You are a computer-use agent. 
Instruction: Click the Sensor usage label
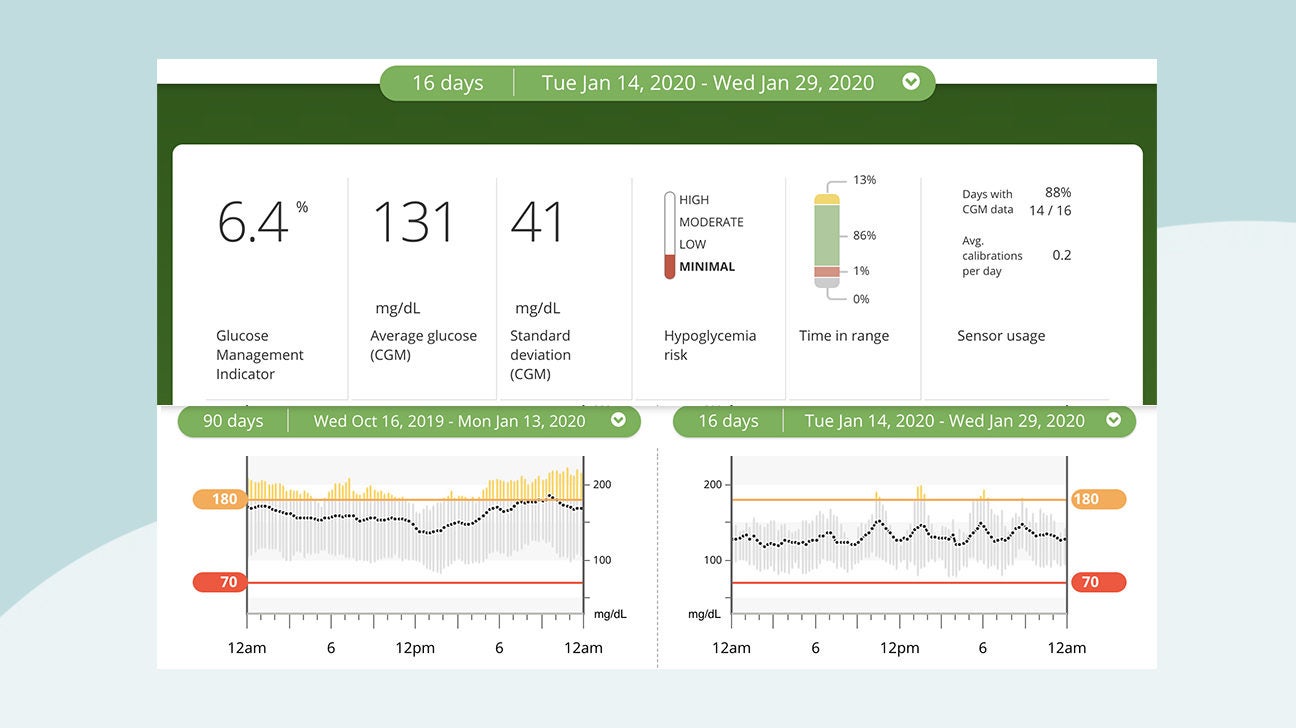[1001, 336]
